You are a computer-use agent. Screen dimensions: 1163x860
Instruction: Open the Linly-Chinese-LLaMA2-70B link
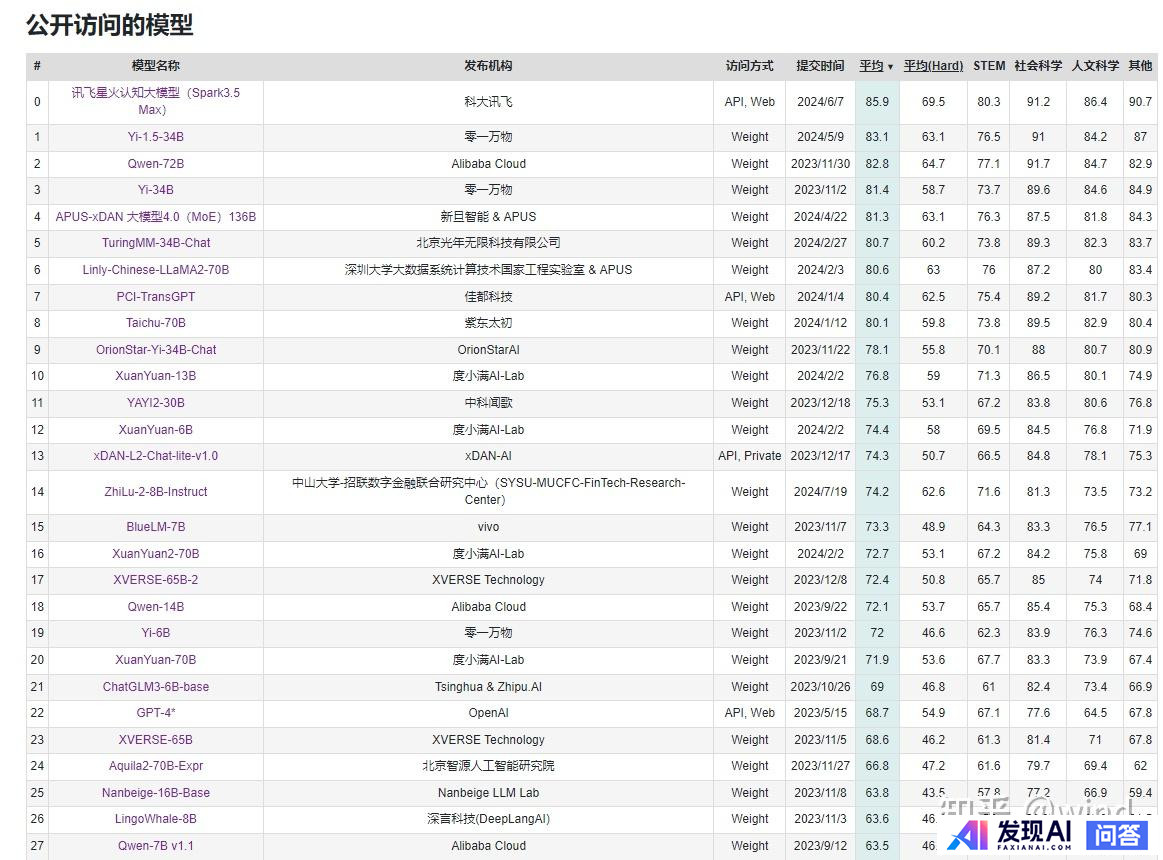coord(156,269)
